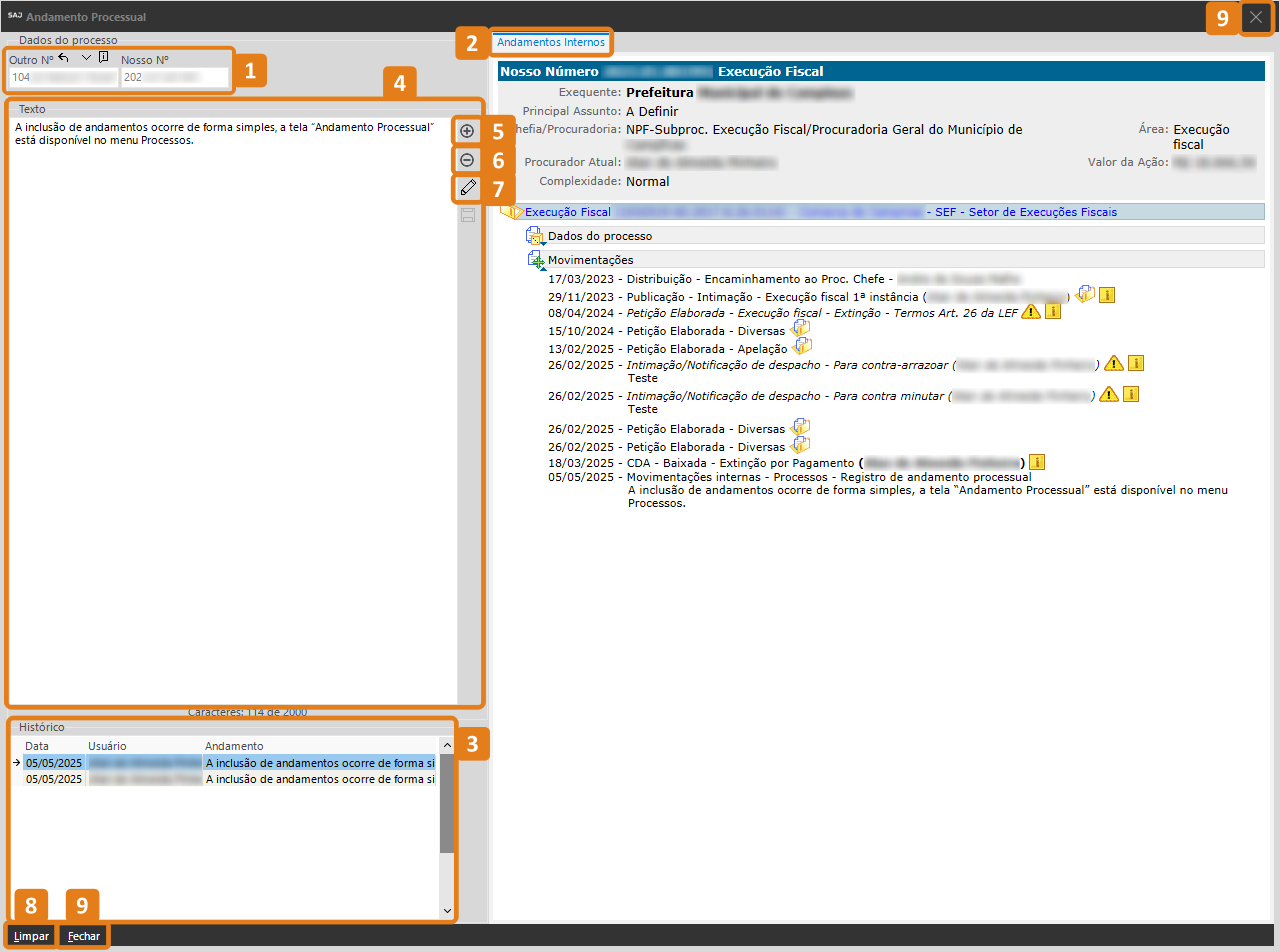
Task: Click the add new andamento plus icon
Action: [x=467, y=131]
